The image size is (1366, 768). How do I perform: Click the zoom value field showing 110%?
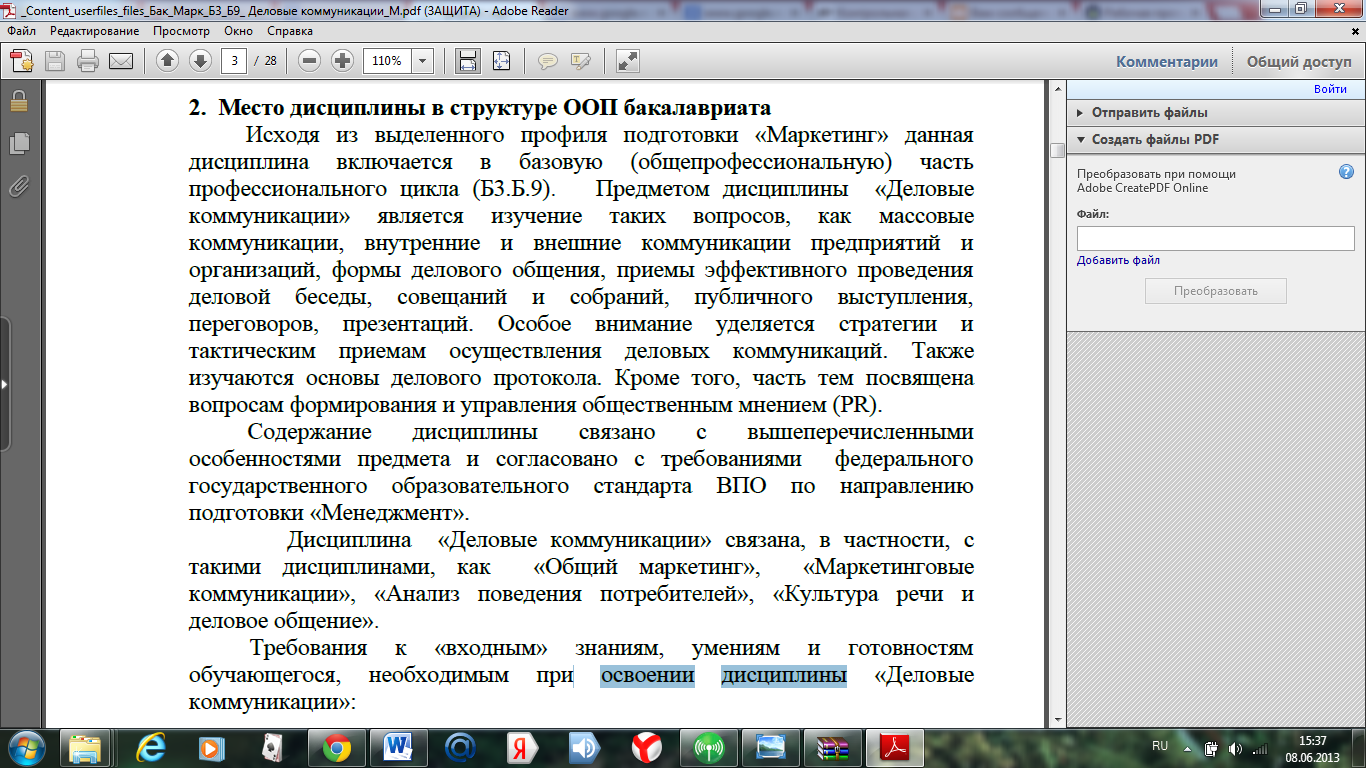coord(387,61)
